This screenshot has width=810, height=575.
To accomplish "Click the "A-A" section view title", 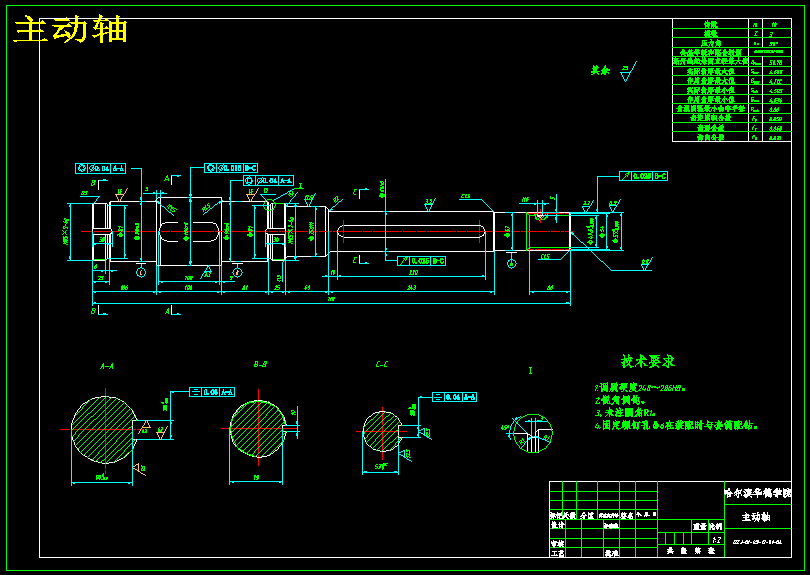I will pos(107,366).
